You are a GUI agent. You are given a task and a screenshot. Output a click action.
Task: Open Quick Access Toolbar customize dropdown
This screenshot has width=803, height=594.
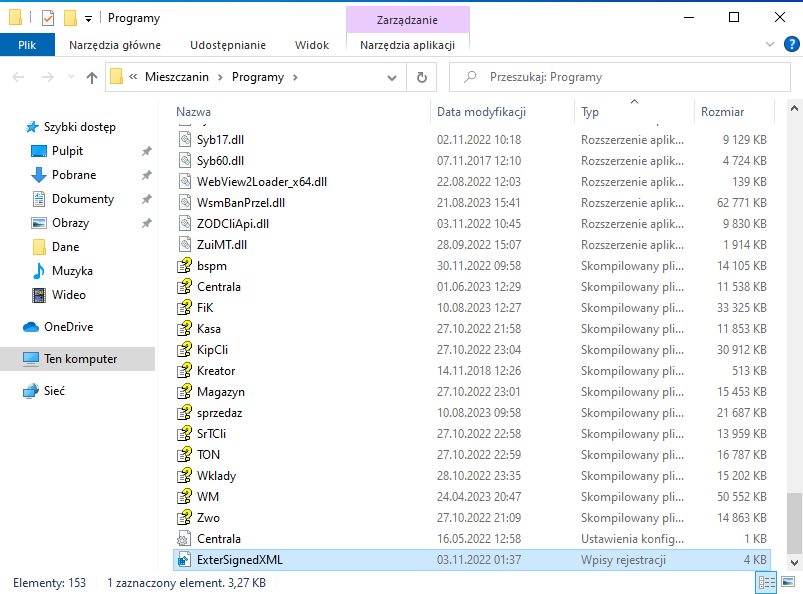[88, 18]
